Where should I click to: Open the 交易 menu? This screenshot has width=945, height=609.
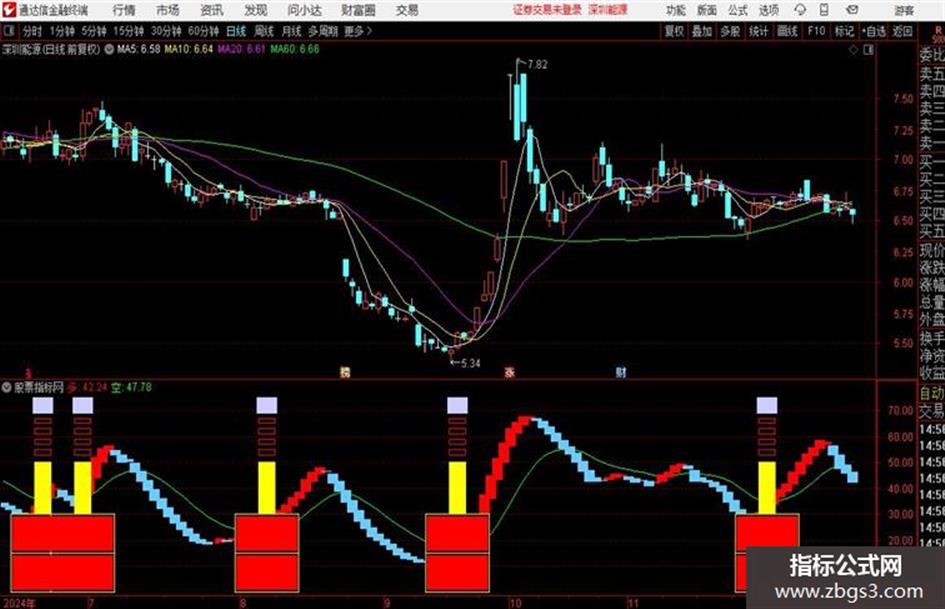click(x=407, y=10)
